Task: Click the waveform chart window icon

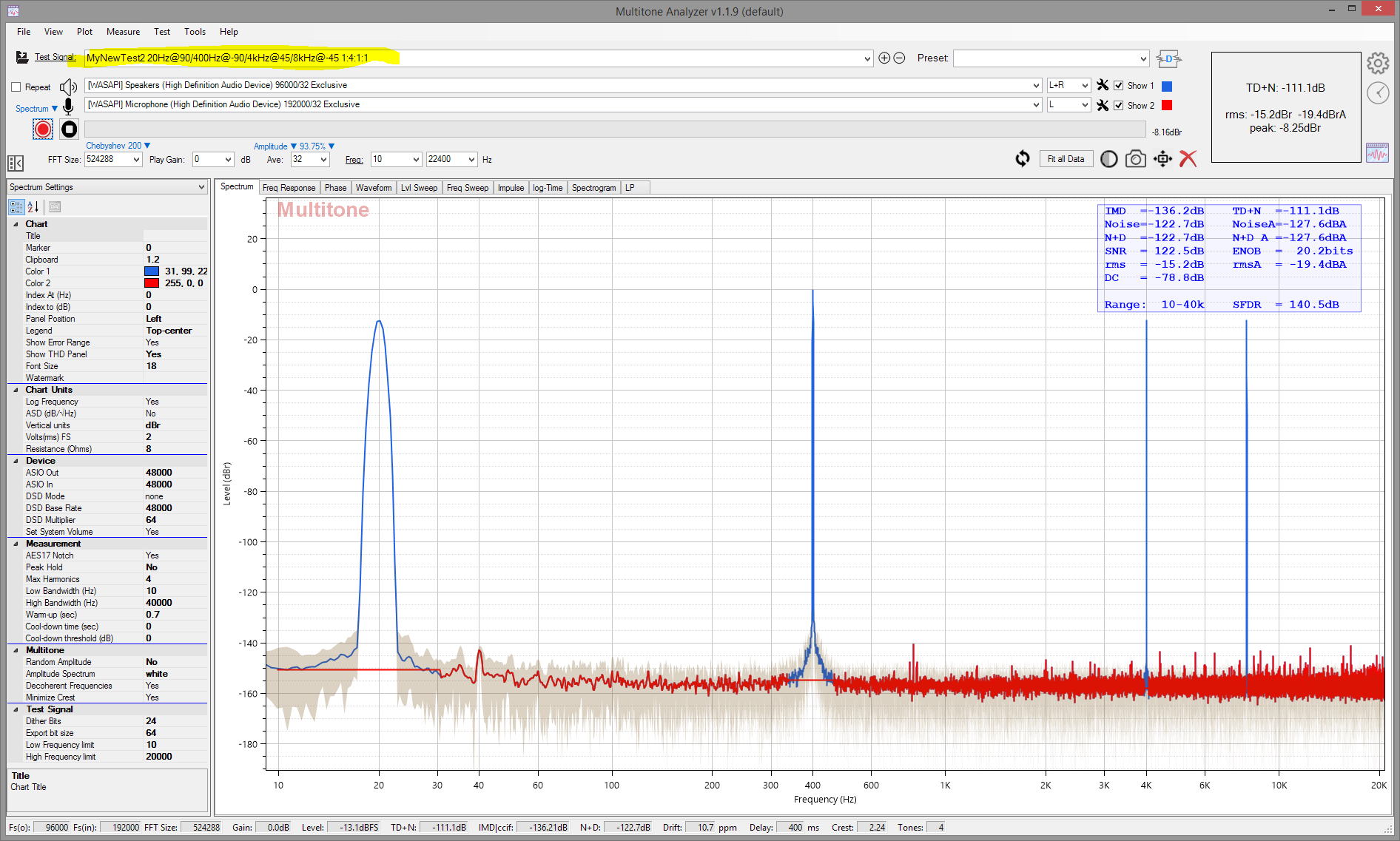Action: click(x=1377, y=152)
